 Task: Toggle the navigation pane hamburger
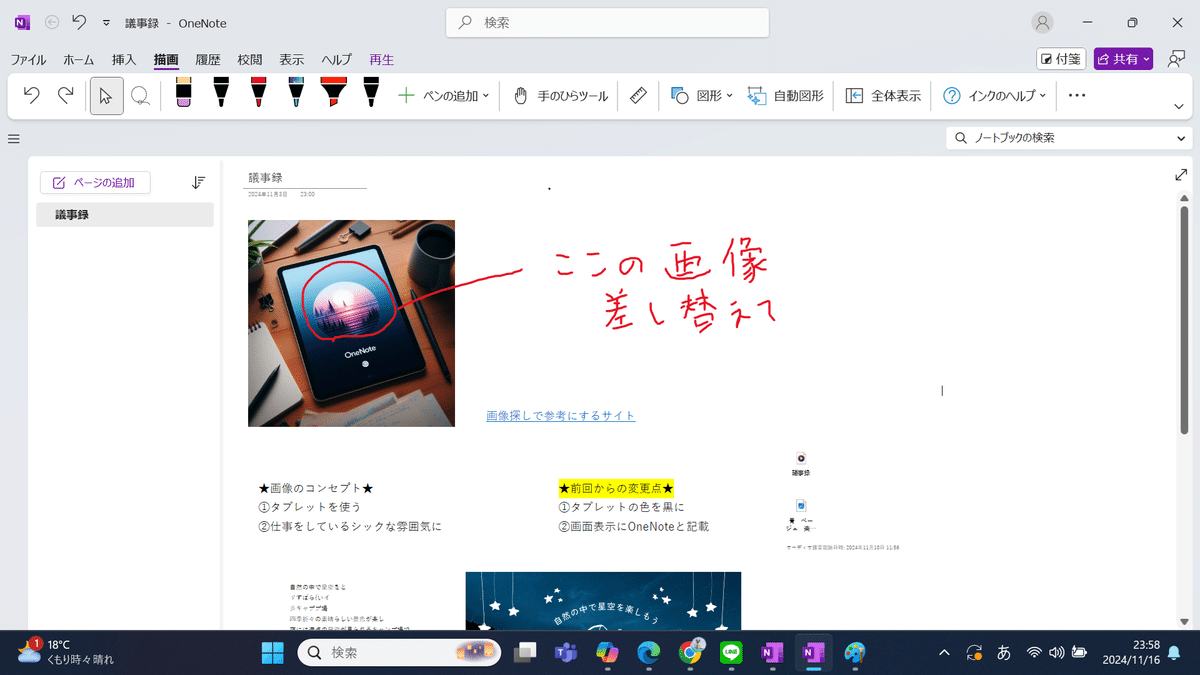[x=14, y=139]
